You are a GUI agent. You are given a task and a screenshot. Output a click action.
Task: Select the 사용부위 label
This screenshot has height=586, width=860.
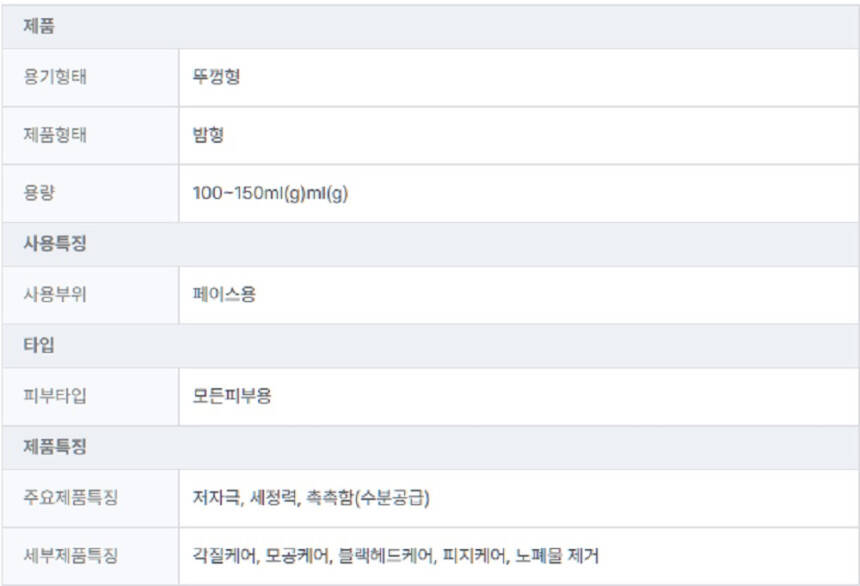point(55,295)
